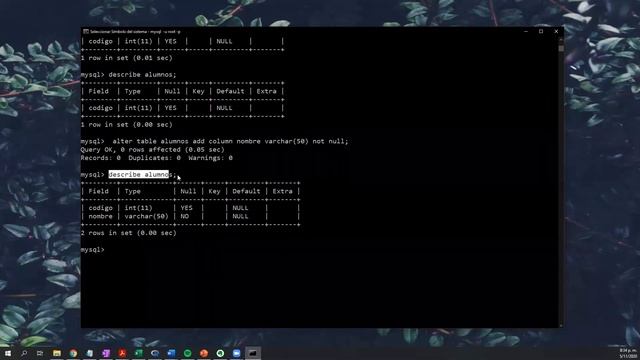The image size is (640, 360).
Task: Click the console scrollbar up arrow
Action: [561, 40]
